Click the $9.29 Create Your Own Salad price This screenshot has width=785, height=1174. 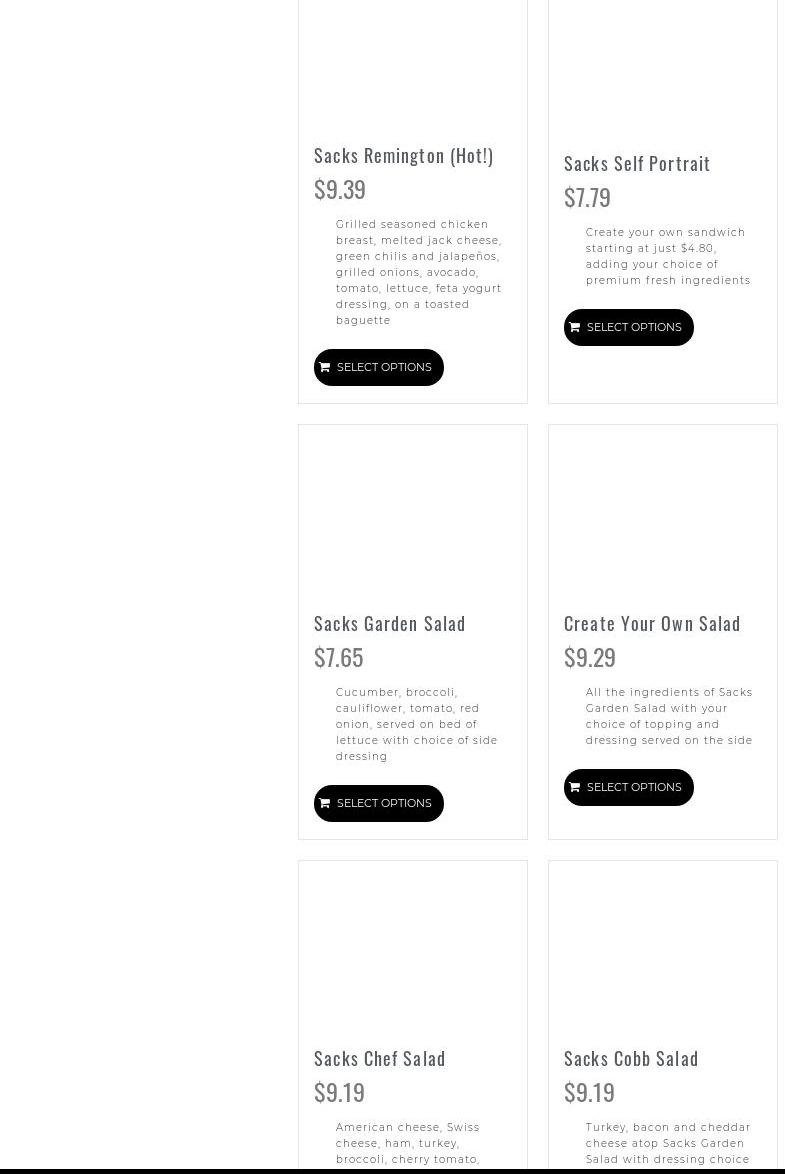click(x=590, y=657)
